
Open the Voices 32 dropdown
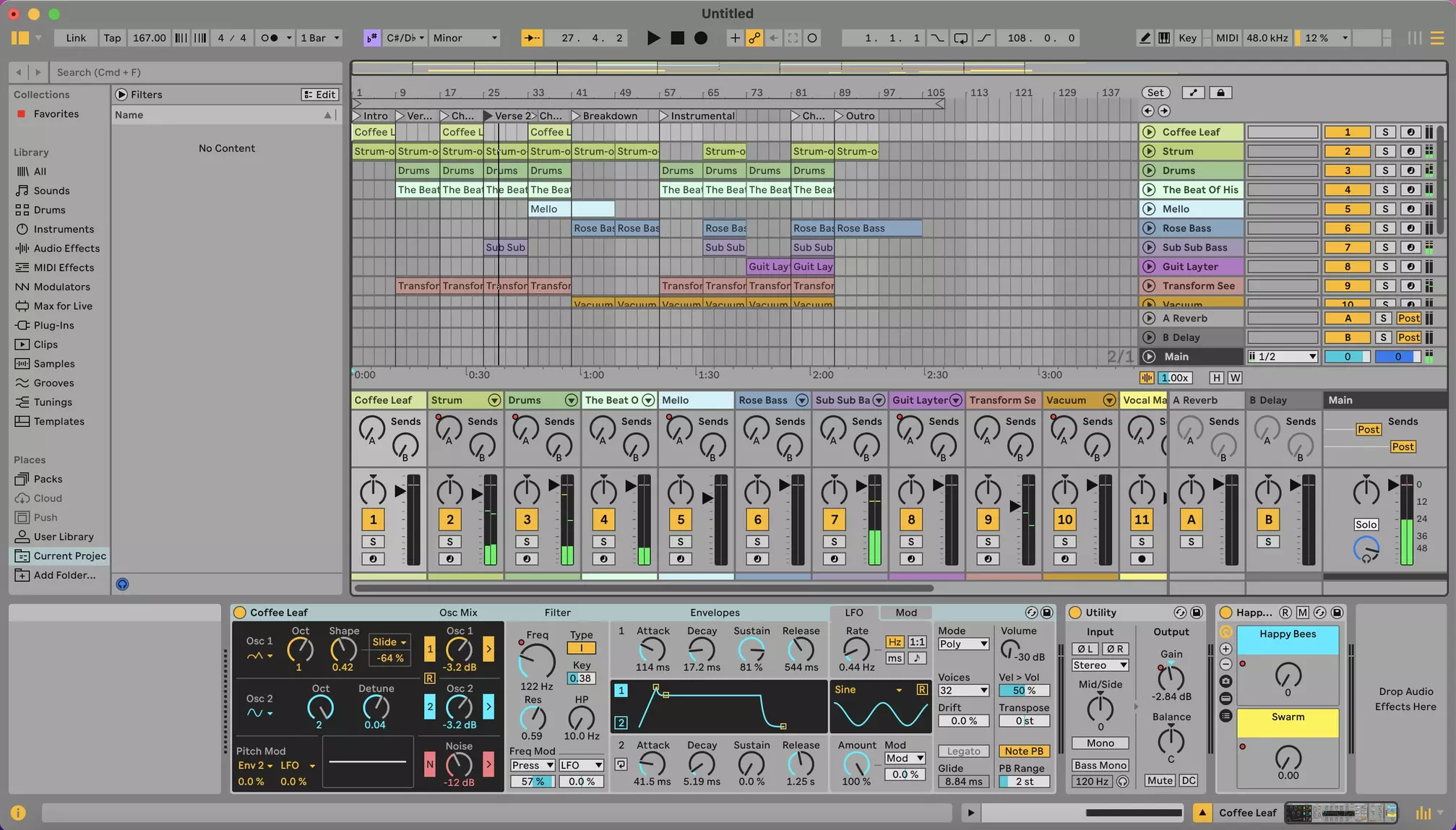pos(963,691)
